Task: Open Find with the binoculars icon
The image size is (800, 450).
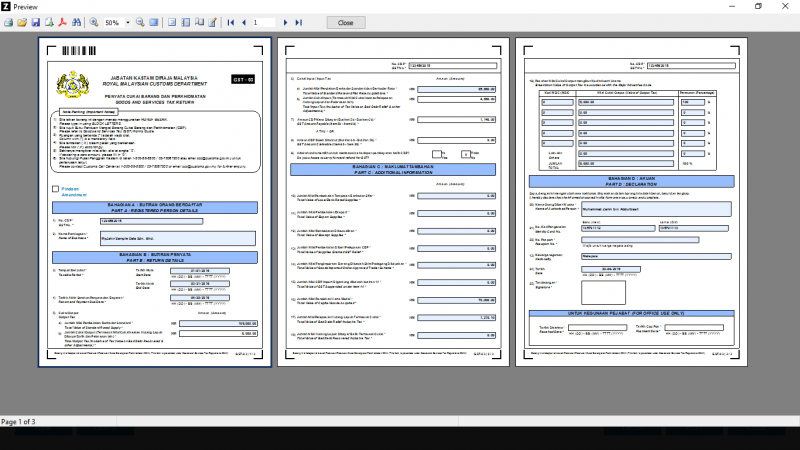Action: pos(75,22)
